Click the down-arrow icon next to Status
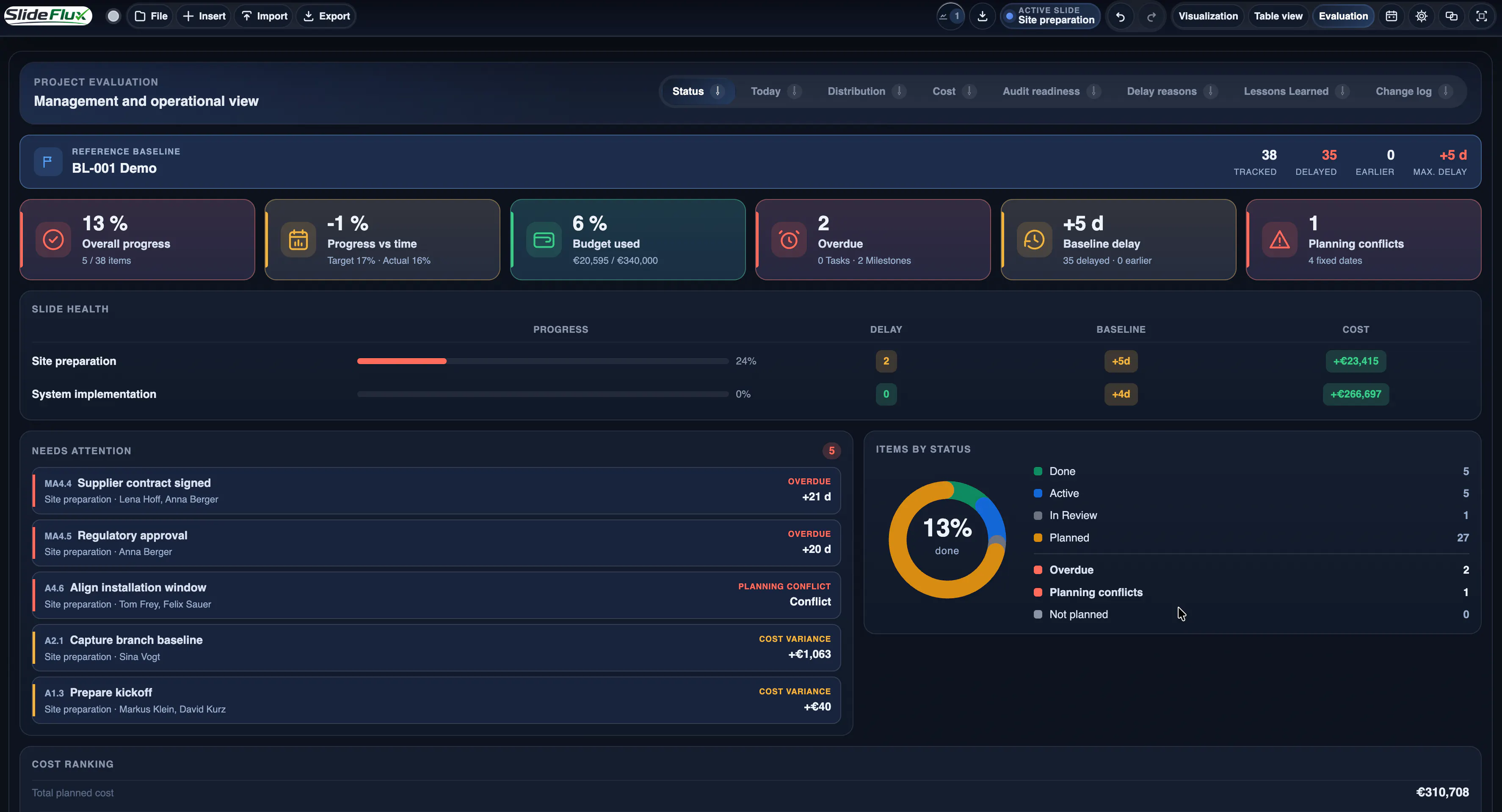The image size is (1502, 812). tap(718, 91)
